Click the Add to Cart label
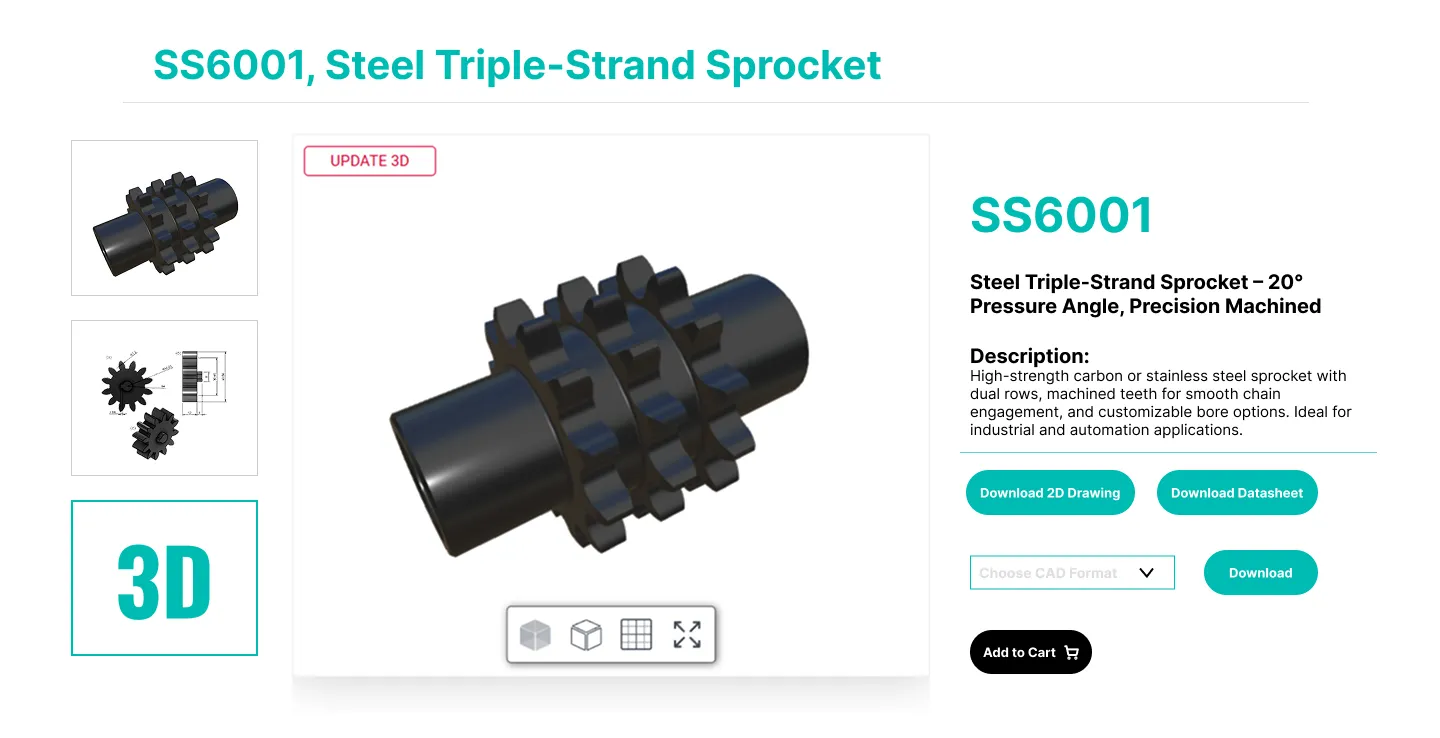The image size is (1440, 738). click(x=1019, y=653)
